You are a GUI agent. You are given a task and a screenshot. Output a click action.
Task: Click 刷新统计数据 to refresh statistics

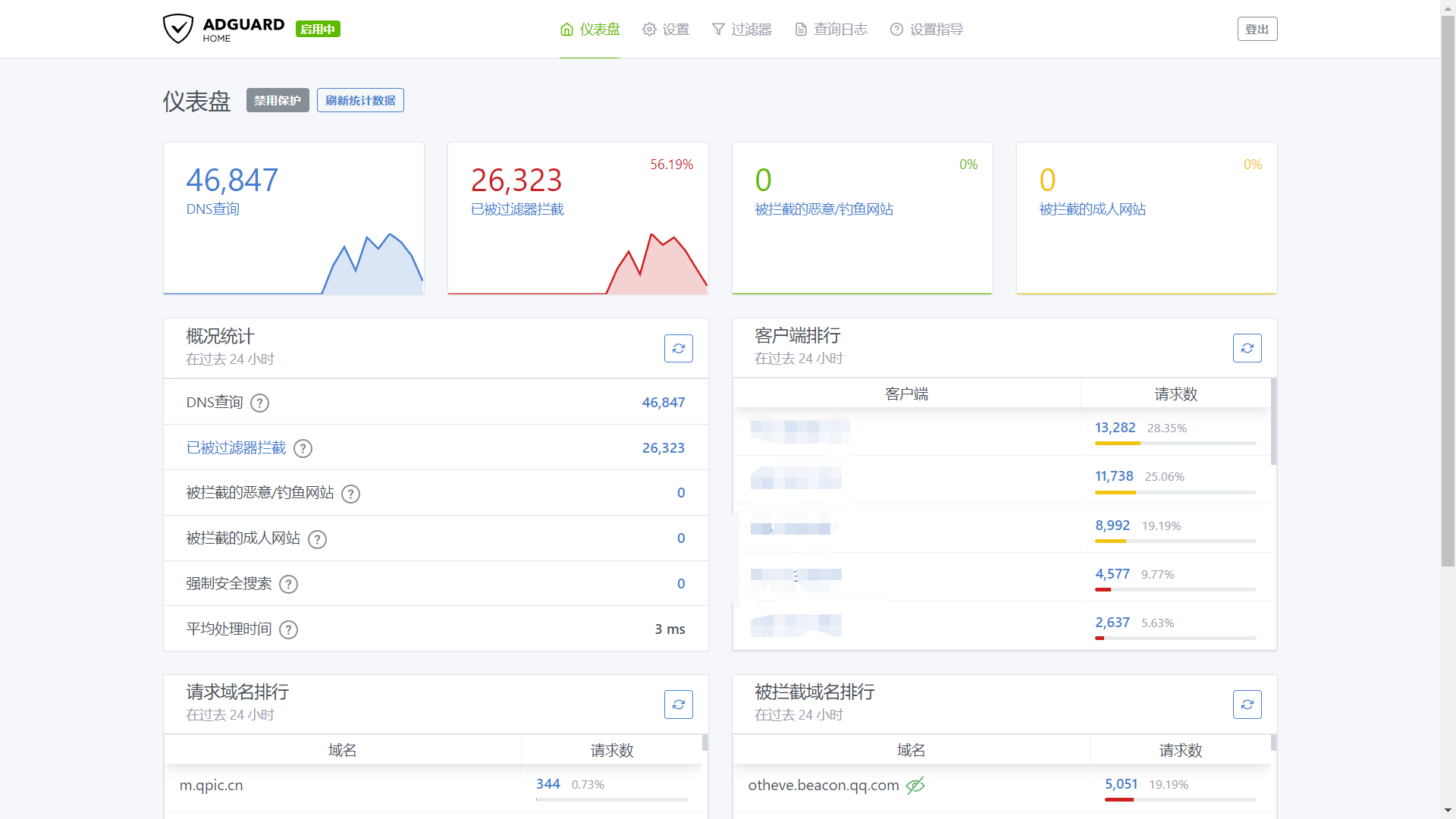360,100
